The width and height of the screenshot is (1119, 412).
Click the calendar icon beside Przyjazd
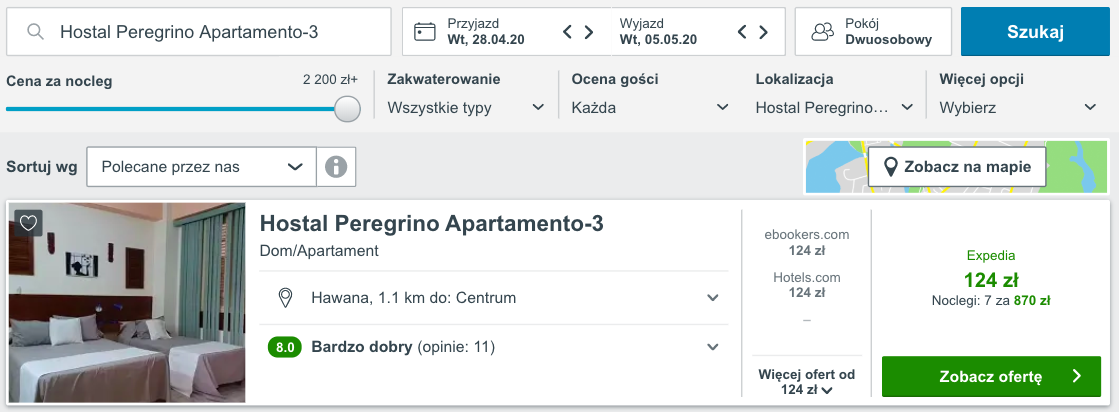pyautogui.click(x=425, y=31)
